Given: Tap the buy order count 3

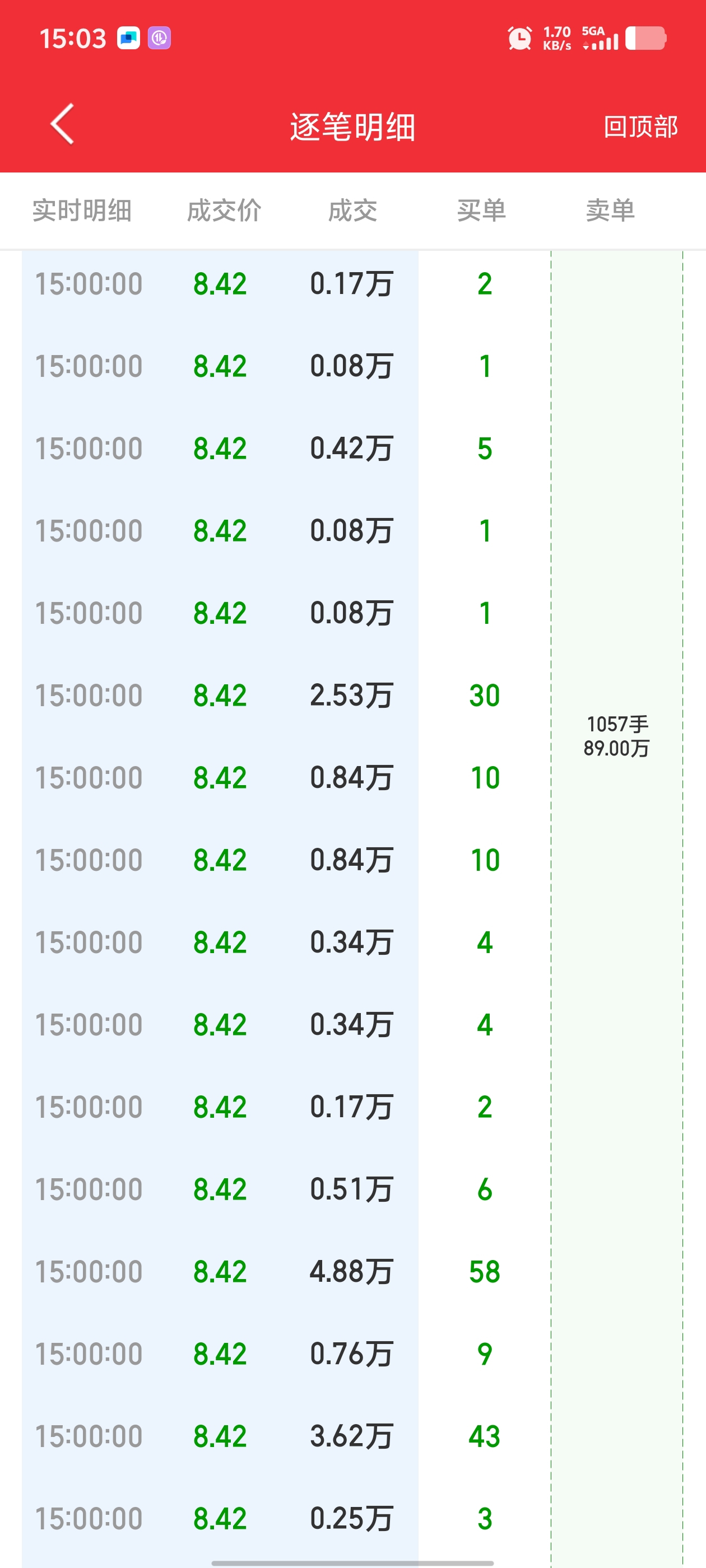Looking at the screenshot, I should click(x=484, y=1519).
